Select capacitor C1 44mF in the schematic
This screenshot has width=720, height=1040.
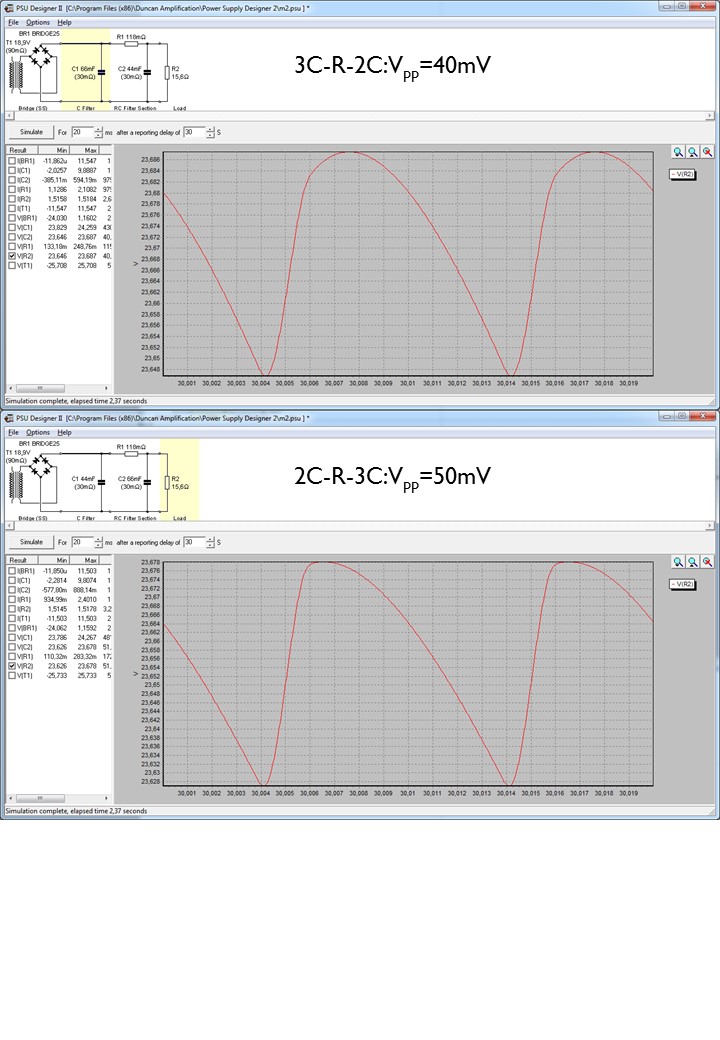(101, 482)
